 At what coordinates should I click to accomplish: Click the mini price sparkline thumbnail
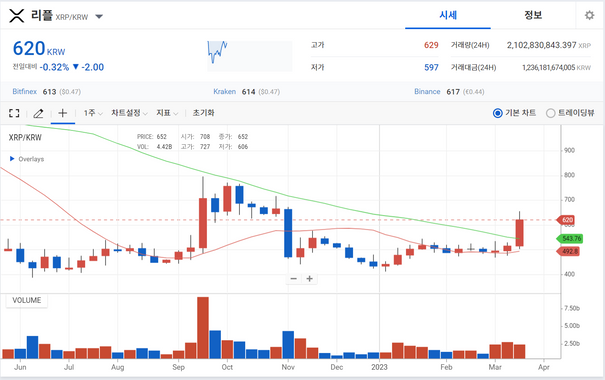coord(250,56)
